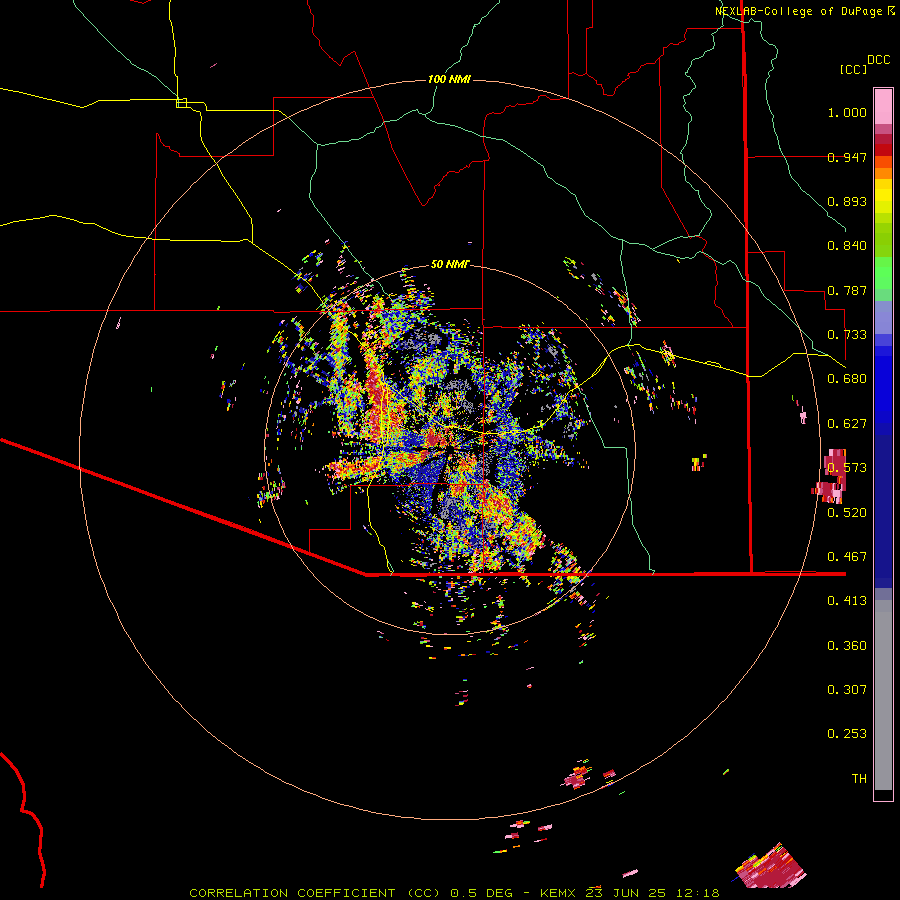Pick the light pink swatch atop color bar
This screenshot has width=900, height=900.
(x=883, y=106)
